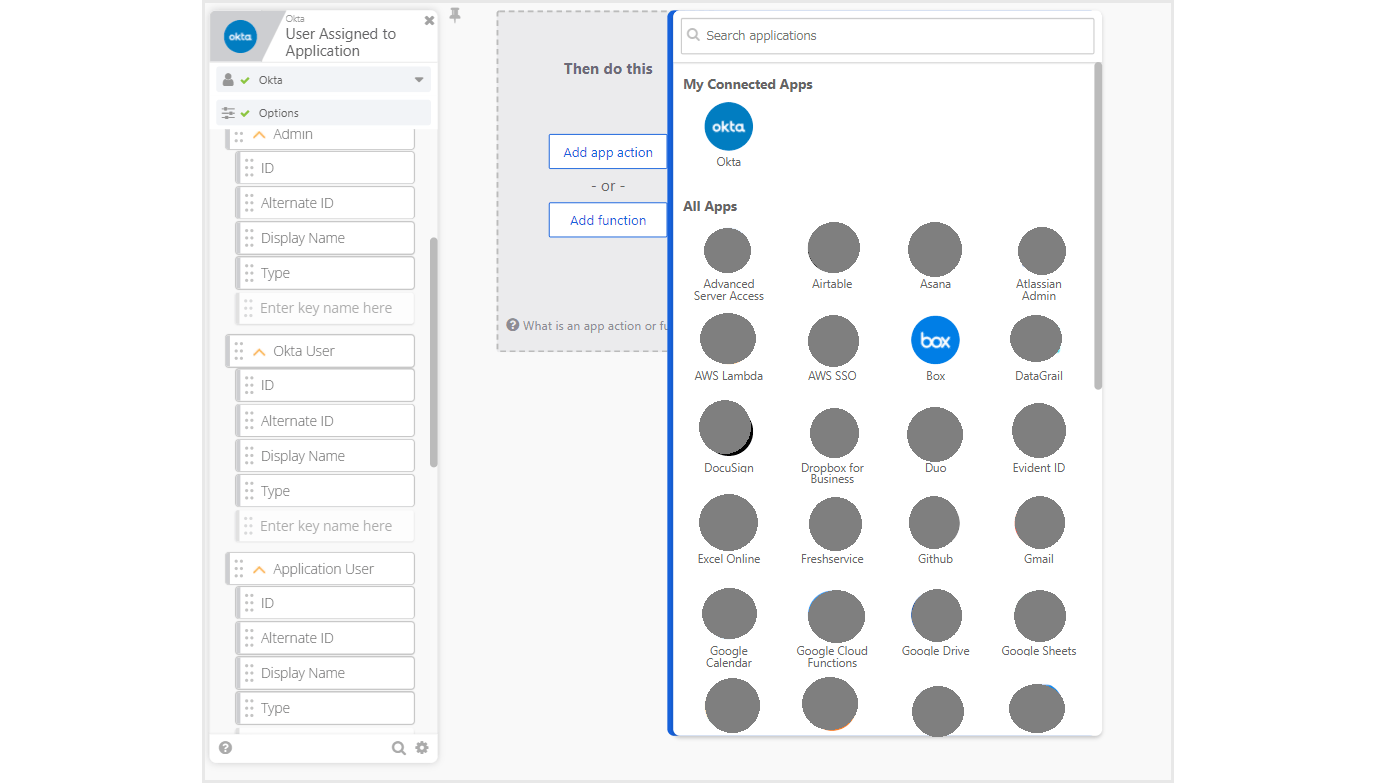Collapse the Admin output group
Screen dimensions: 1377x783
tap(259, 135)
